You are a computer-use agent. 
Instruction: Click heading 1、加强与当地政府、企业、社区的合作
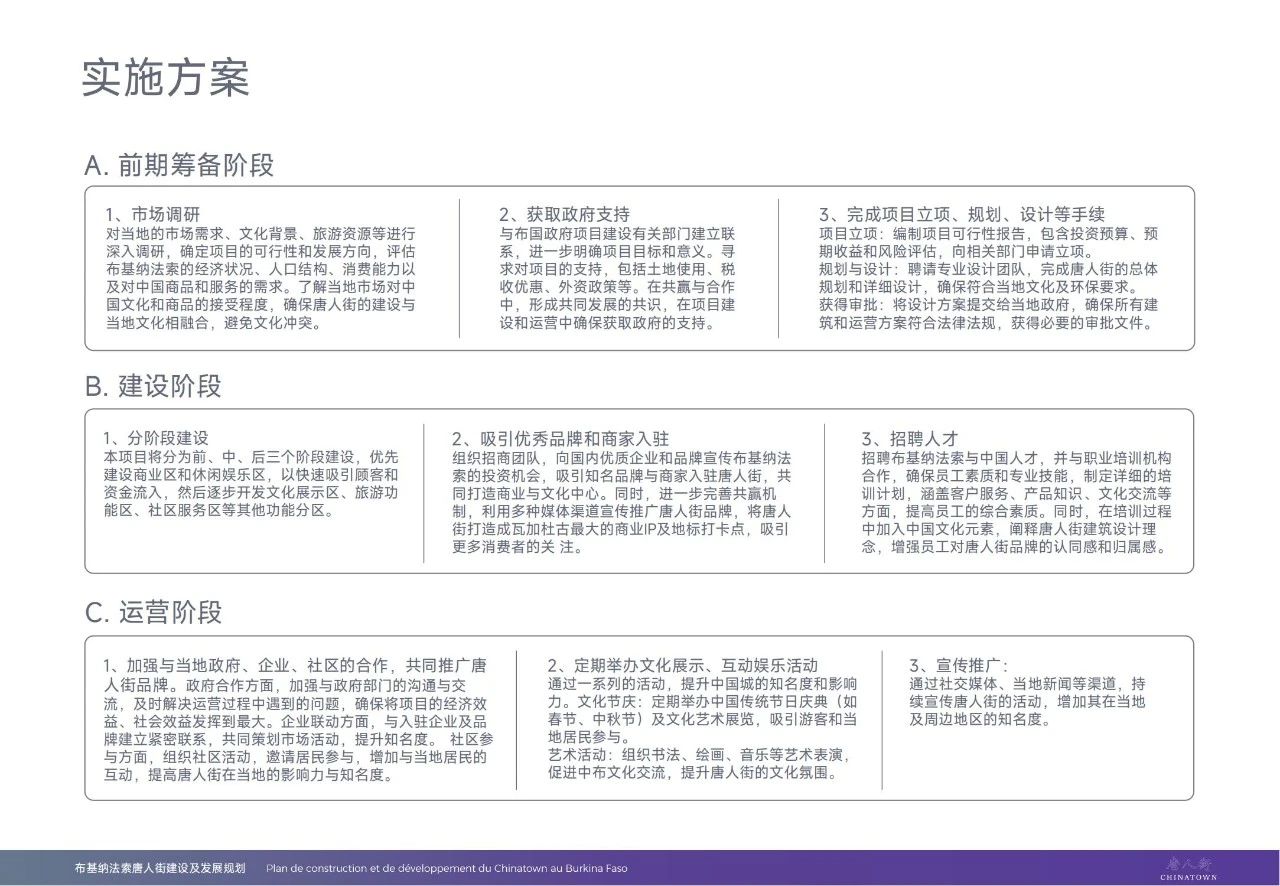[249, 665]
